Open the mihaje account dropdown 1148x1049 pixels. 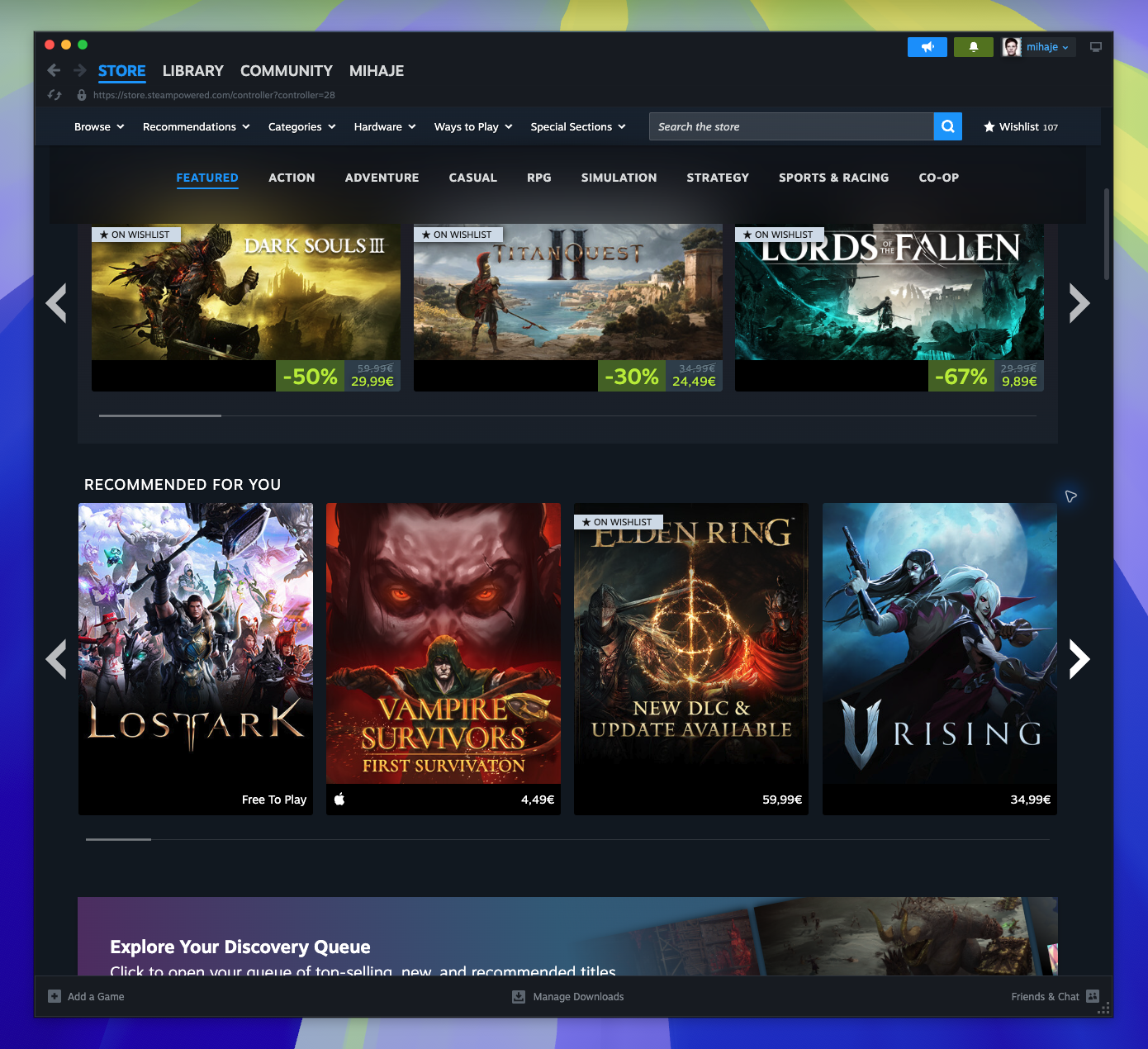(x=1047, y=47)
